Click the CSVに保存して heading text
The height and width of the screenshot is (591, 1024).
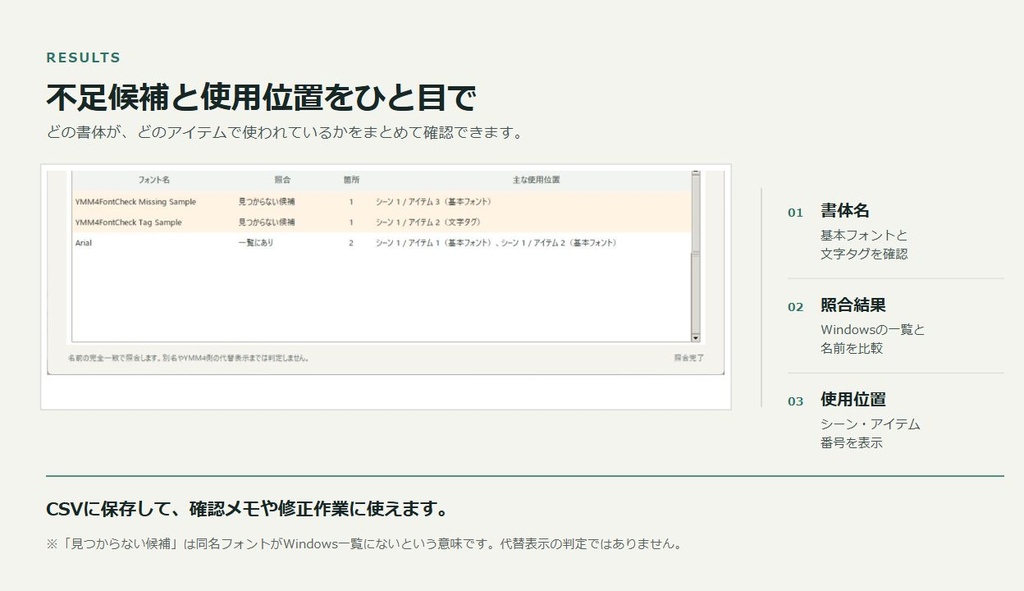click(x=248, y=509)
